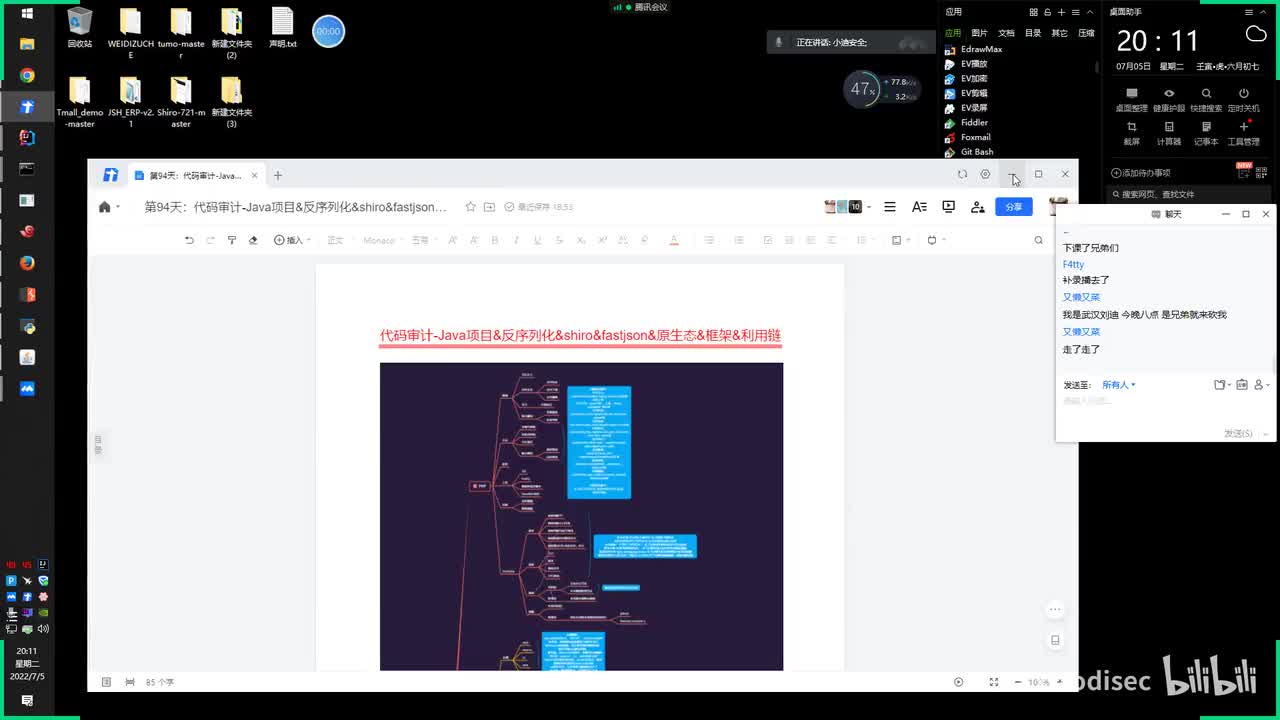
Task: Open the 插入 insert menu
Action: 291,240
